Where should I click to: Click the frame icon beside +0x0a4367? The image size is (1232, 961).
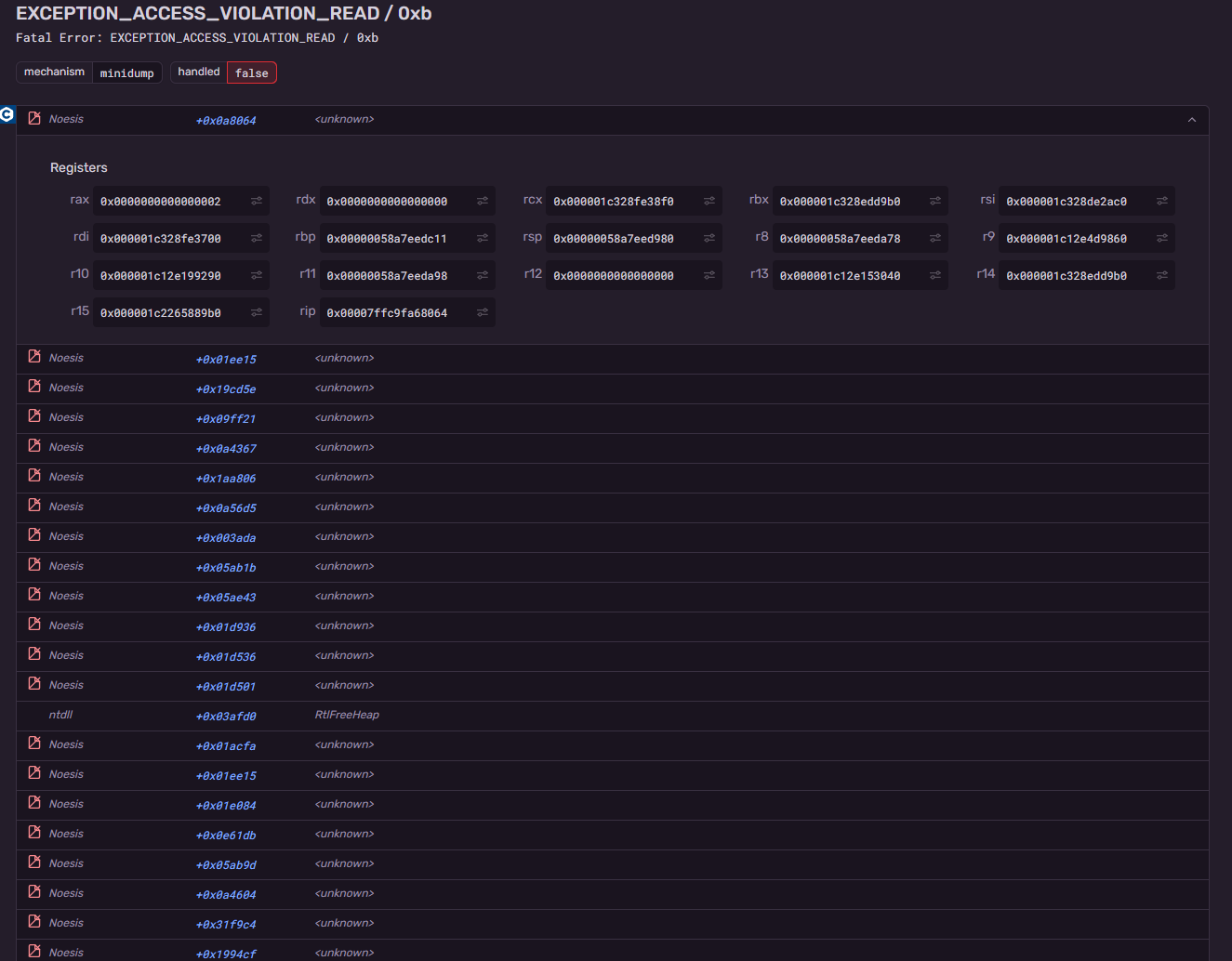pos(34,446)
